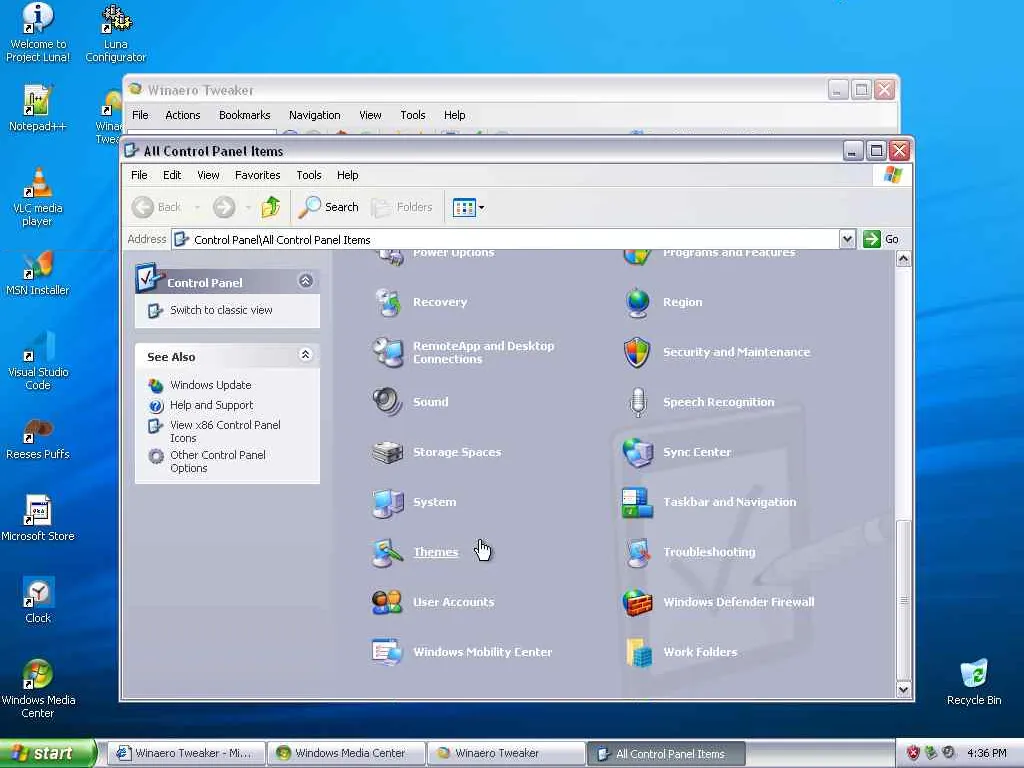Open the Sound speaker icon

(x=388, y=402)
